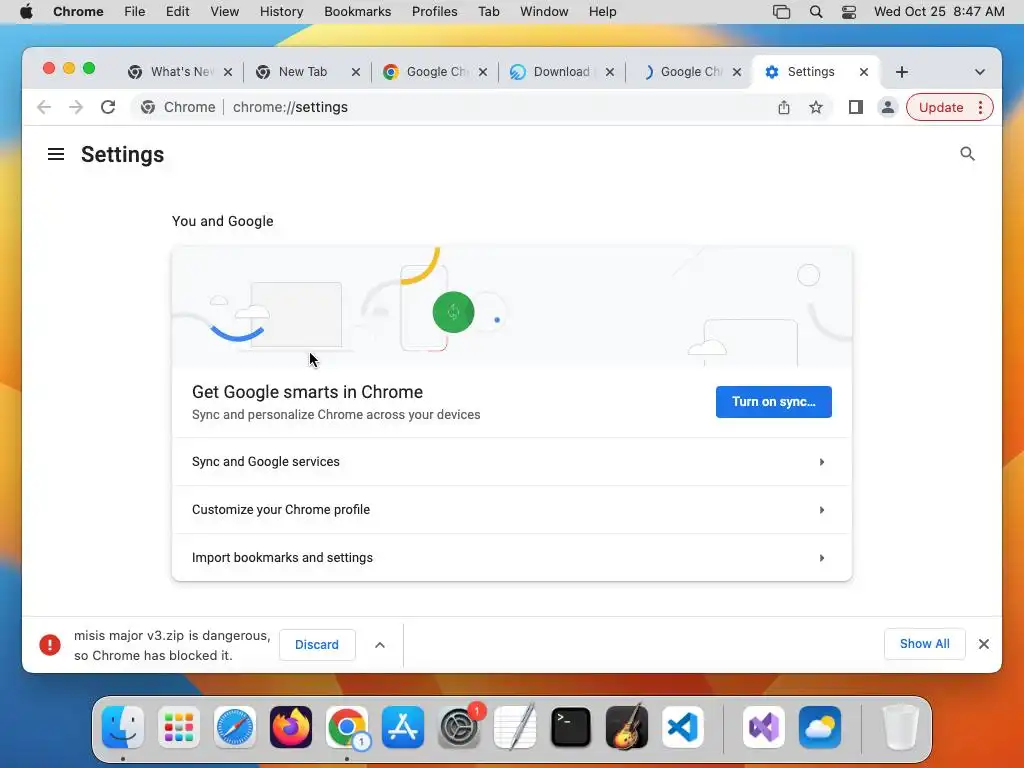Image resolution: width=1024 pixels, height=768 pixels.
Task: Discard the dangerous zip file
Action: pyautogui.click(x=317, y=645)
